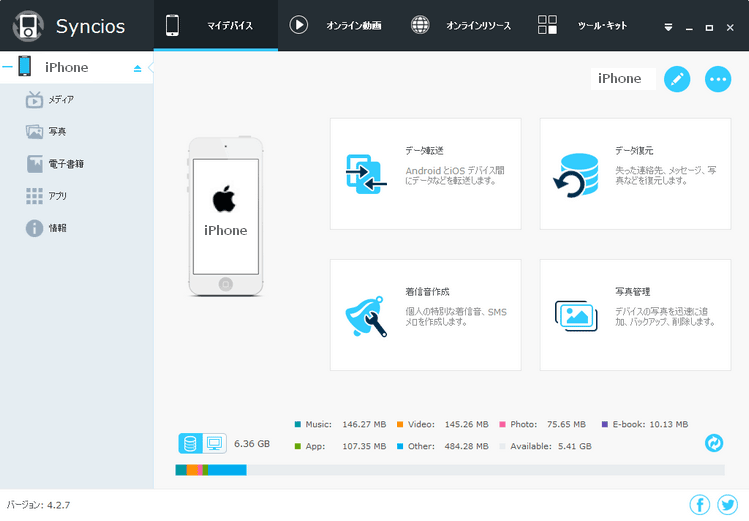The image size is (749, 521).
Task: Open the 着信音作成 card
Action: 426,315
